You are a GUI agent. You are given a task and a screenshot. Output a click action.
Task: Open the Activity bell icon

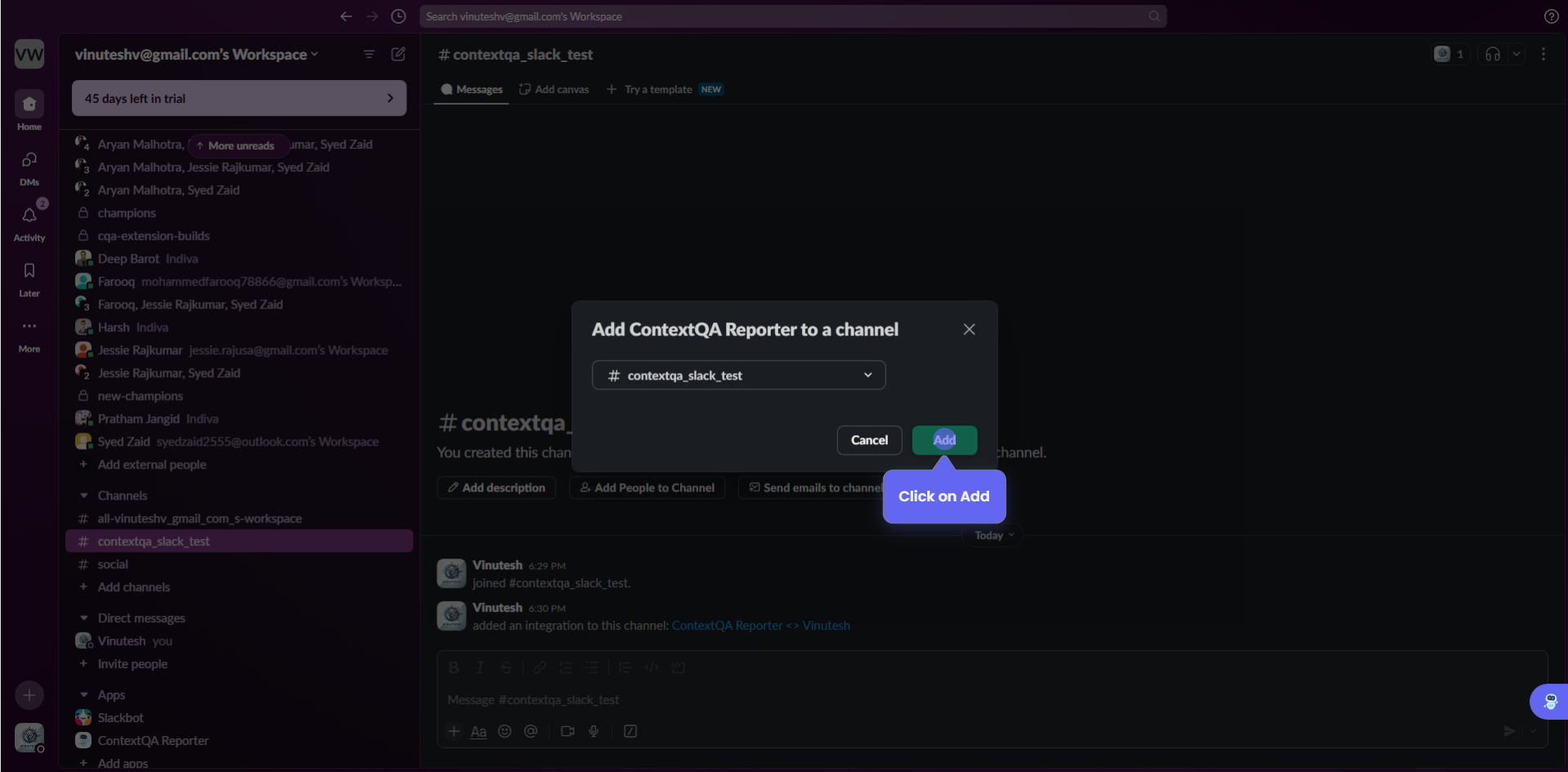[29, 216]
